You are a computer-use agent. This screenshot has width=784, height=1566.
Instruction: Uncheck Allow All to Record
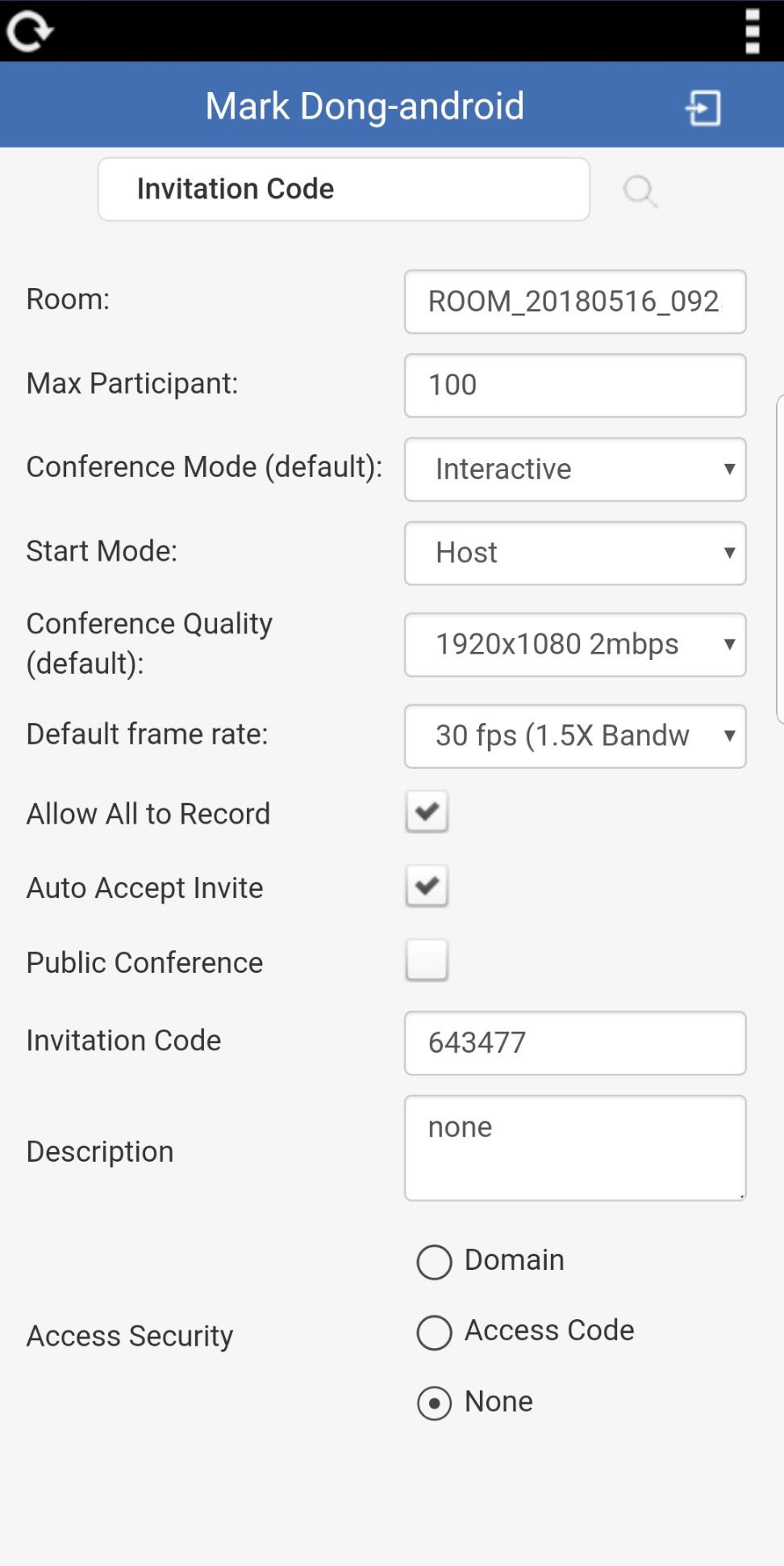427,812
